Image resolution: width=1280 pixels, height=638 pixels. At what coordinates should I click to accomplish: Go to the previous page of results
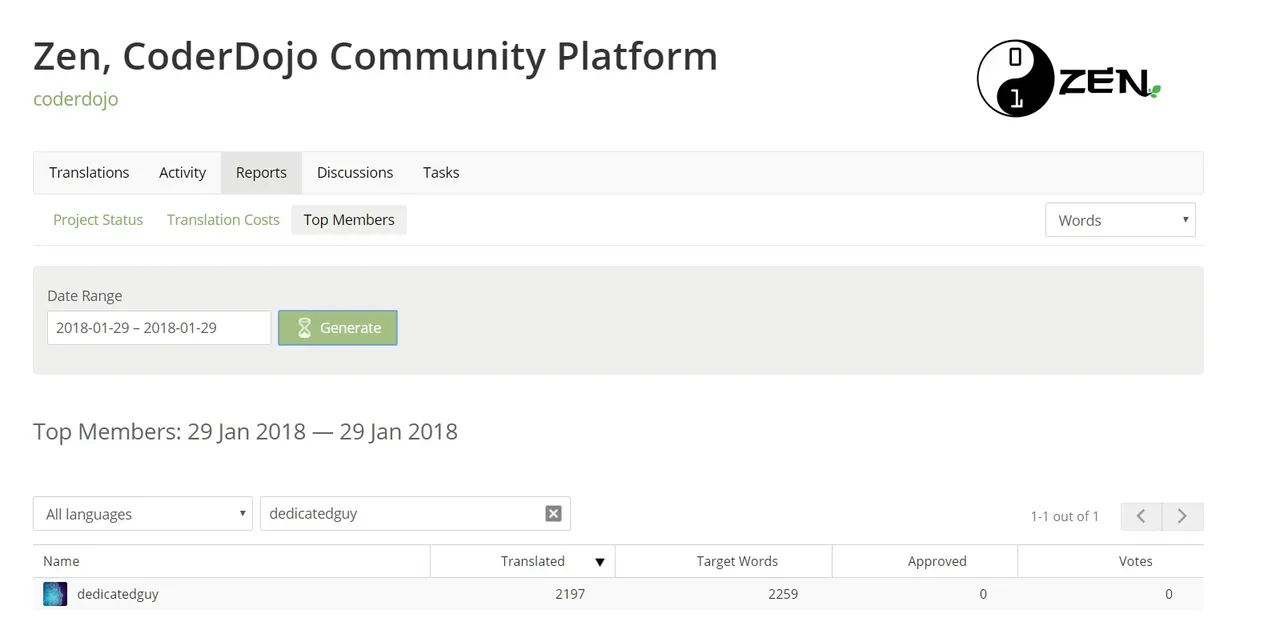click(x=1141, y=516)
